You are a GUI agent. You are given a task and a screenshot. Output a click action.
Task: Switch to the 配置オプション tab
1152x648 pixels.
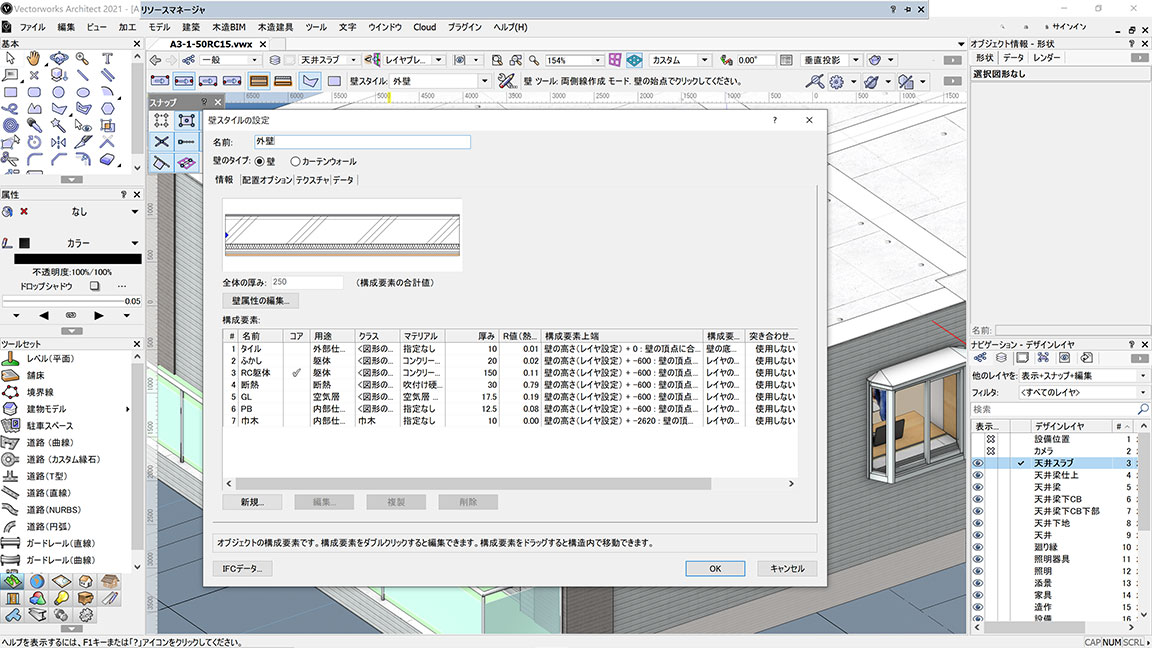coord(264,180)
